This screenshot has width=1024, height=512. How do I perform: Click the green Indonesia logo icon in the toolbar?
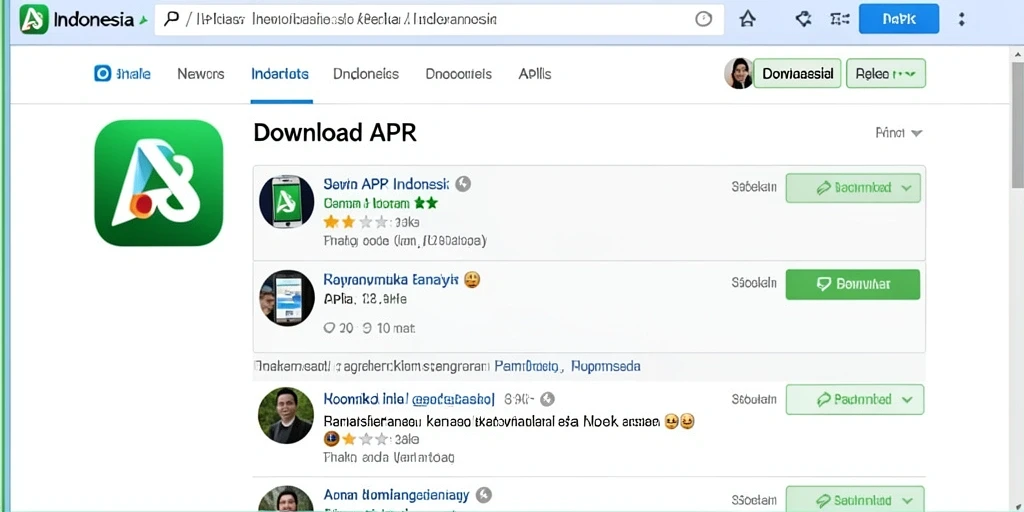(34, 19)
